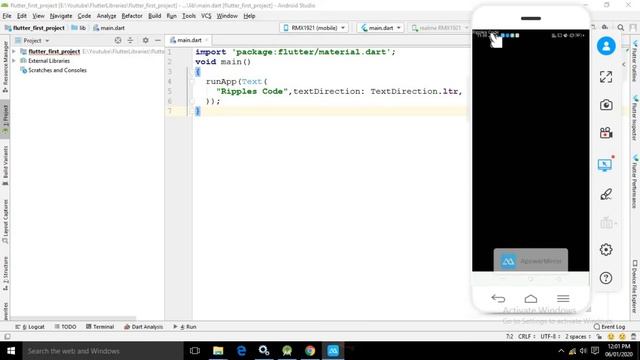
Task: Open Microsoft Edge from taskbar
Action: pyautogui.click(x=241, y=351)
